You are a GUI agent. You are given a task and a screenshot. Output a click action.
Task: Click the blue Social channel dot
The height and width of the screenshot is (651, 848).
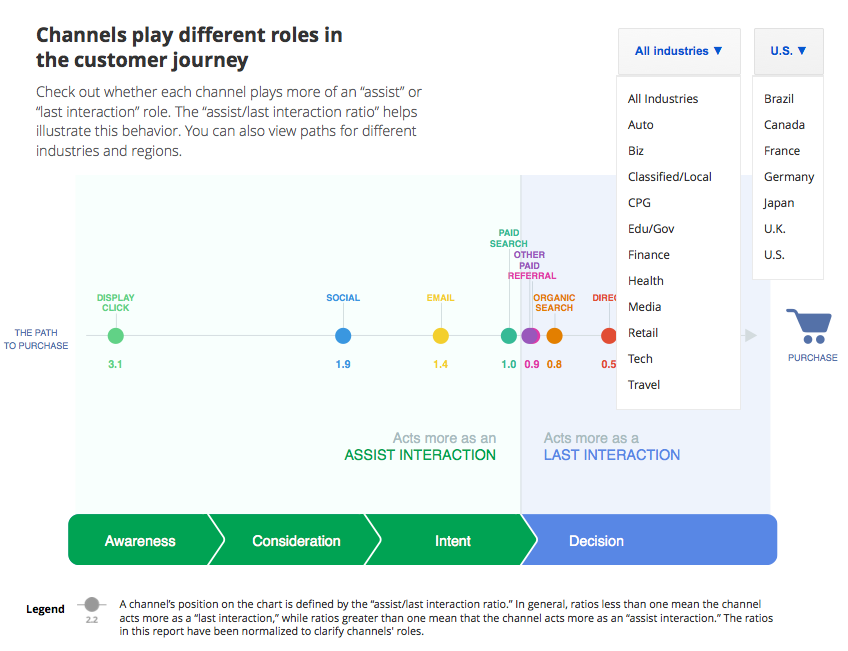pos(343,336)
